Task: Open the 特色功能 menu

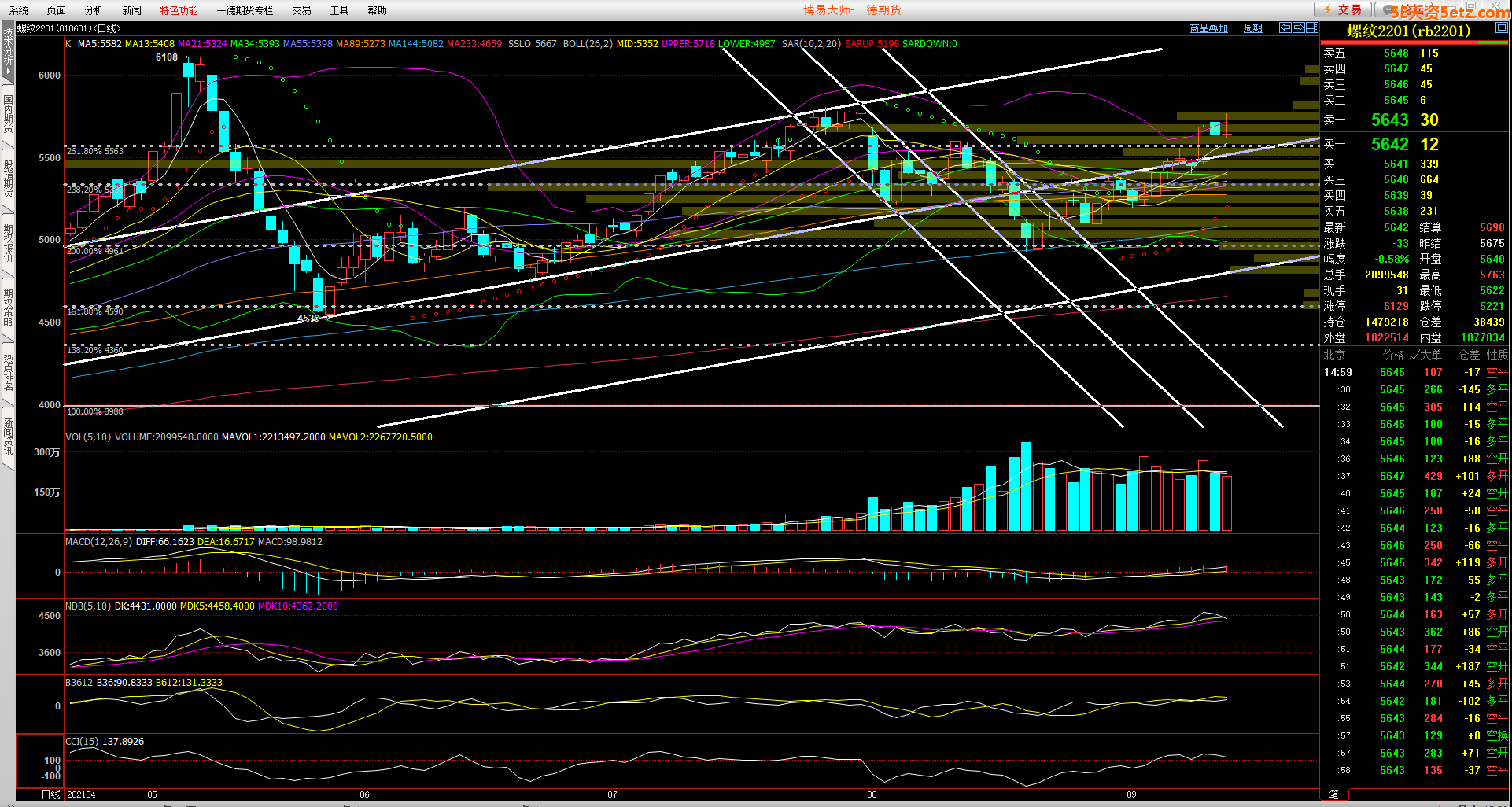Action: click(x=179, y=10)
